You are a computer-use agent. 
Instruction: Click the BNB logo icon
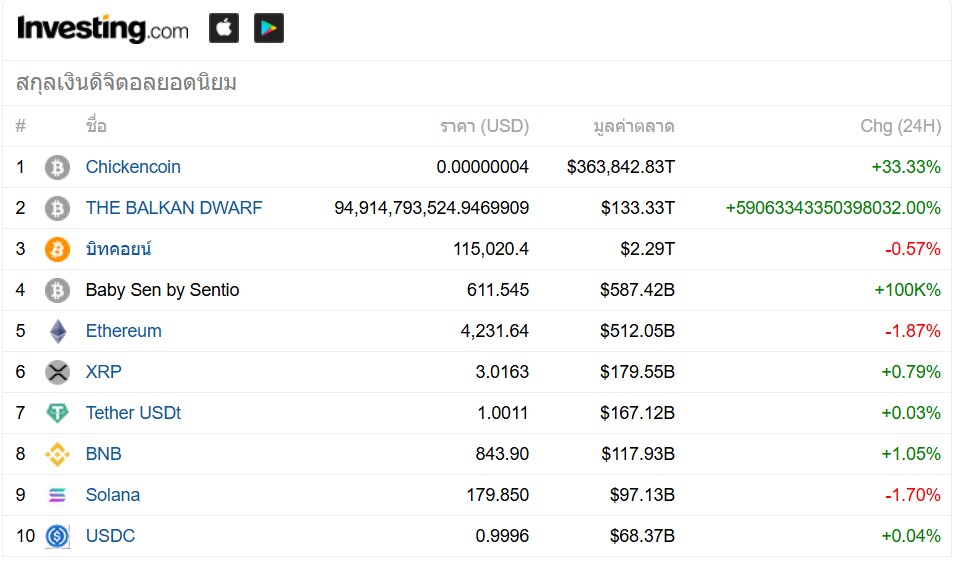(x=57, y=454)
